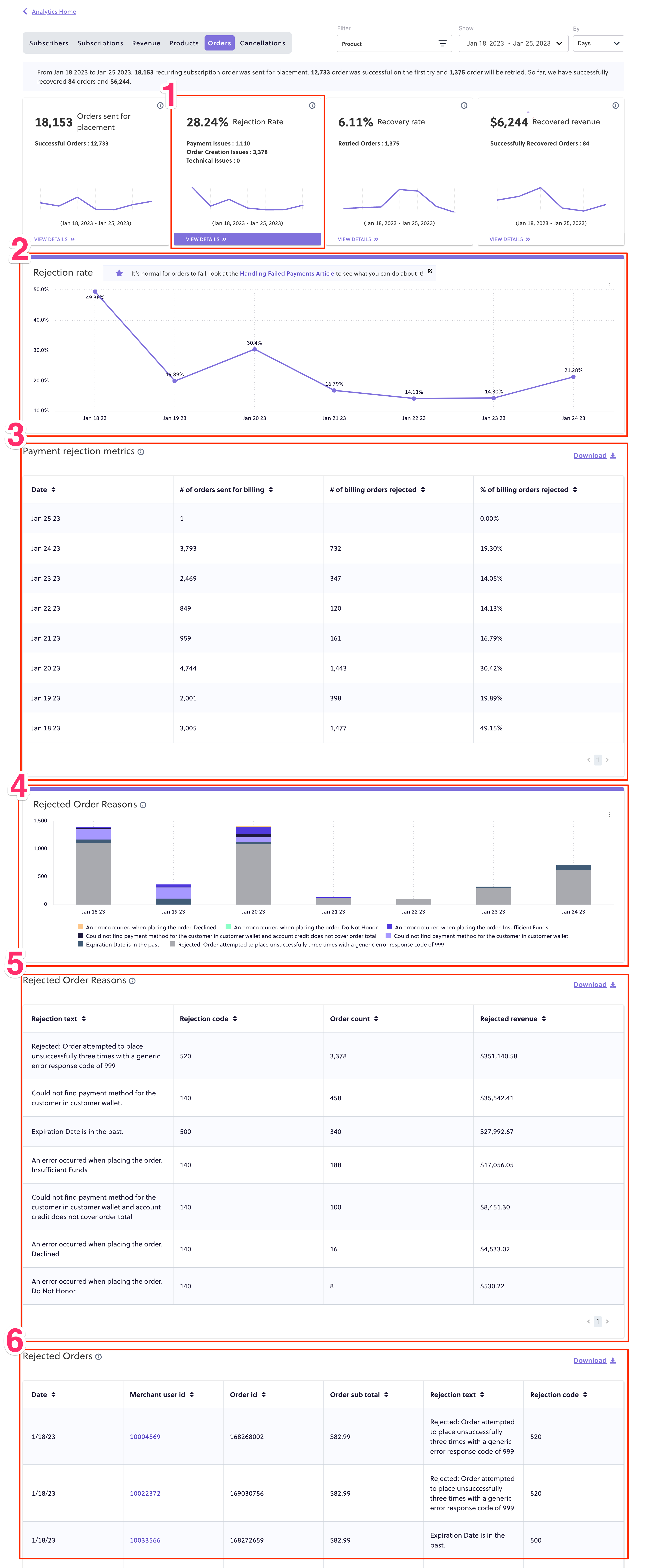Screen dimensions: 647x1568
Task: Click View Details on Orders sent for placement card
Action: tap(54, 239)
